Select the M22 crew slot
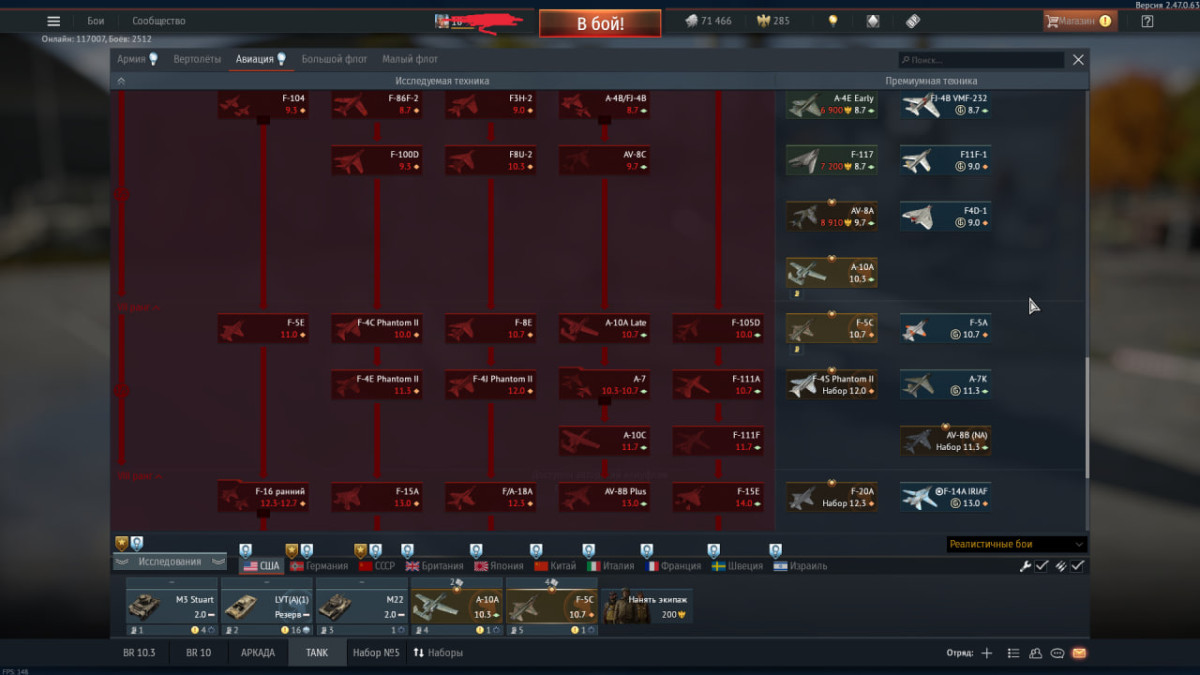Screen dimensions: 1200x675 point(361,607)
